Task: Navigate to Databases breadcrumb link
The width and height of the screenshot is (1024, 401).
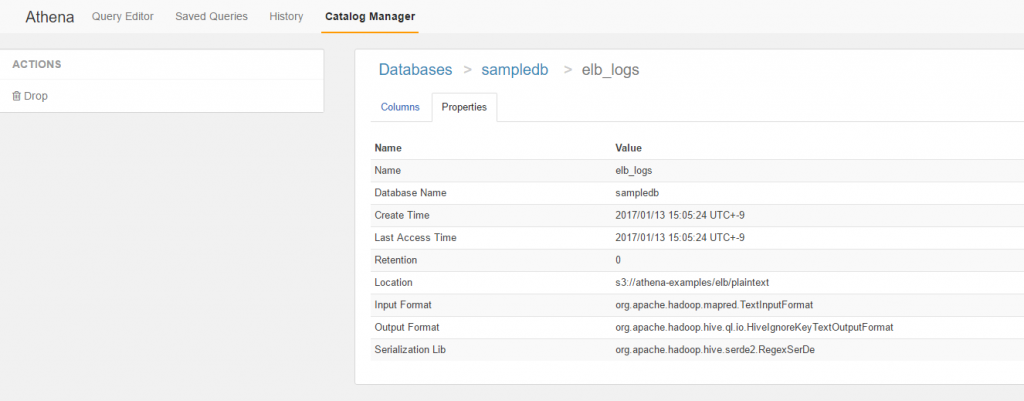Action: point(415,70)
